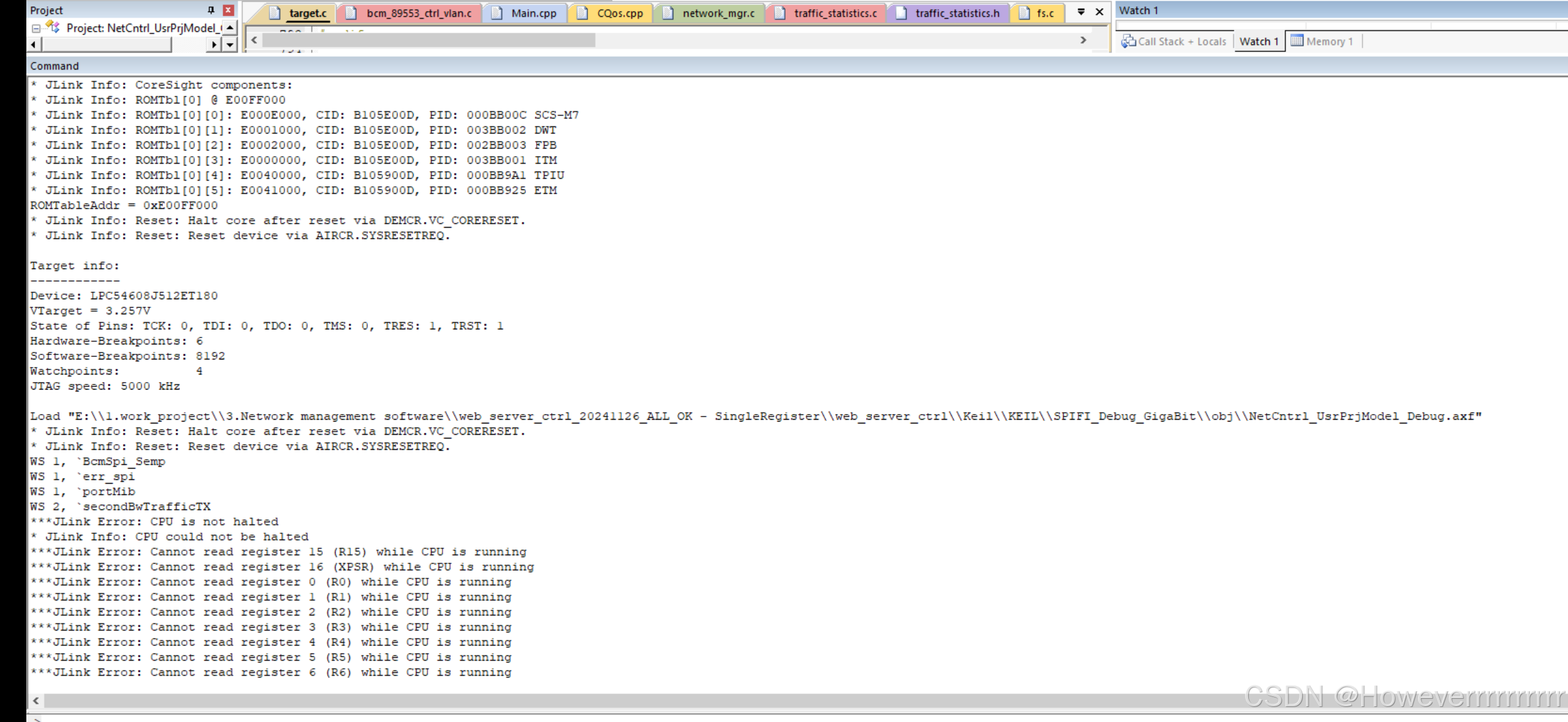Click the pin icon on the Project pane
The image size is (1568, 722).
point(211,10)
